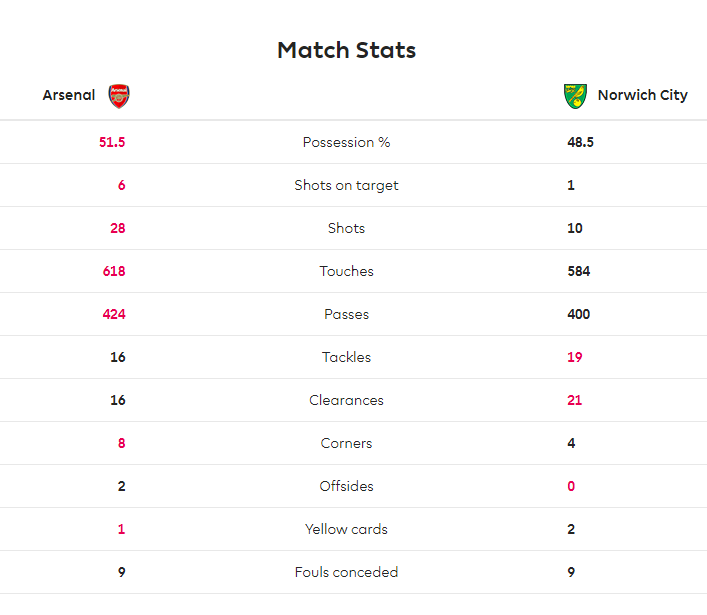
Task: Select the Fouls conceded row label
Action: pyautogui.click(x=346, y=572)
